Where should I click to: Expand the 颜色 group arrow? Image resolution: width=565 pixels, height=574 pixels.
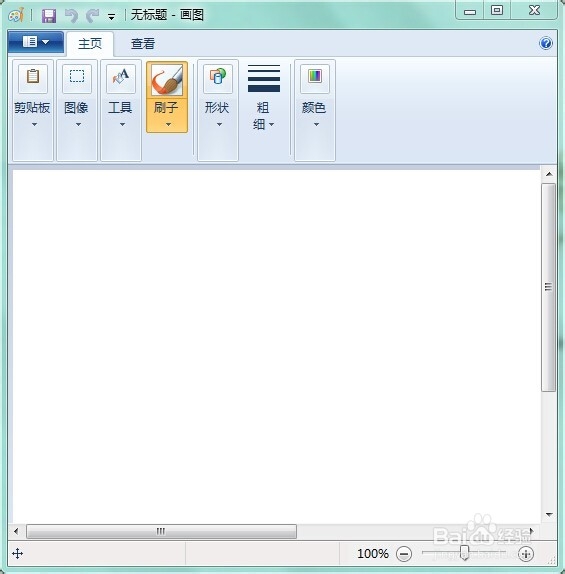click(x=316, y=124)
